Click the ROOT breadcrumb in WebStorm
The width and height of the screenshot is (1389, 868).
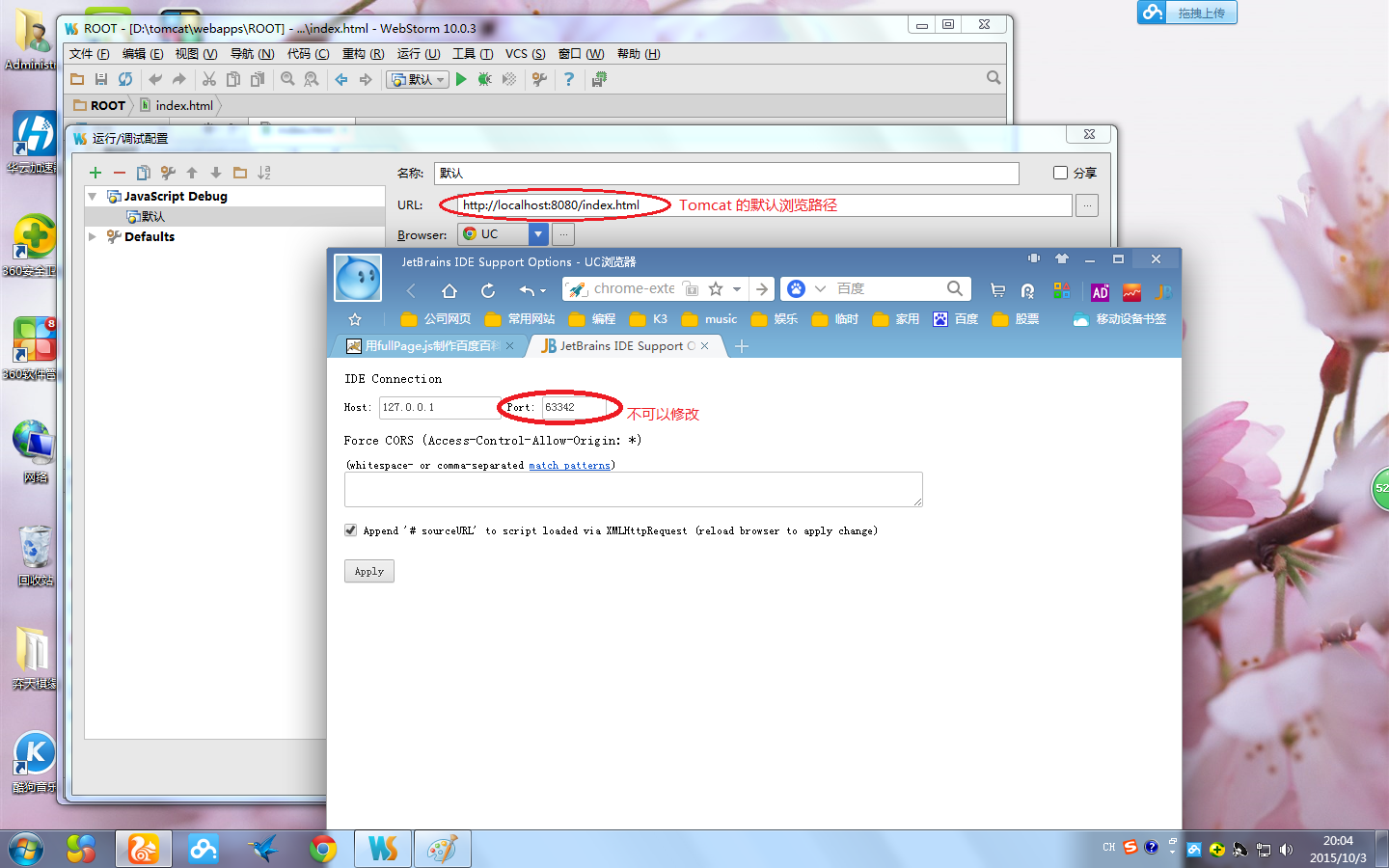(99, 105)
